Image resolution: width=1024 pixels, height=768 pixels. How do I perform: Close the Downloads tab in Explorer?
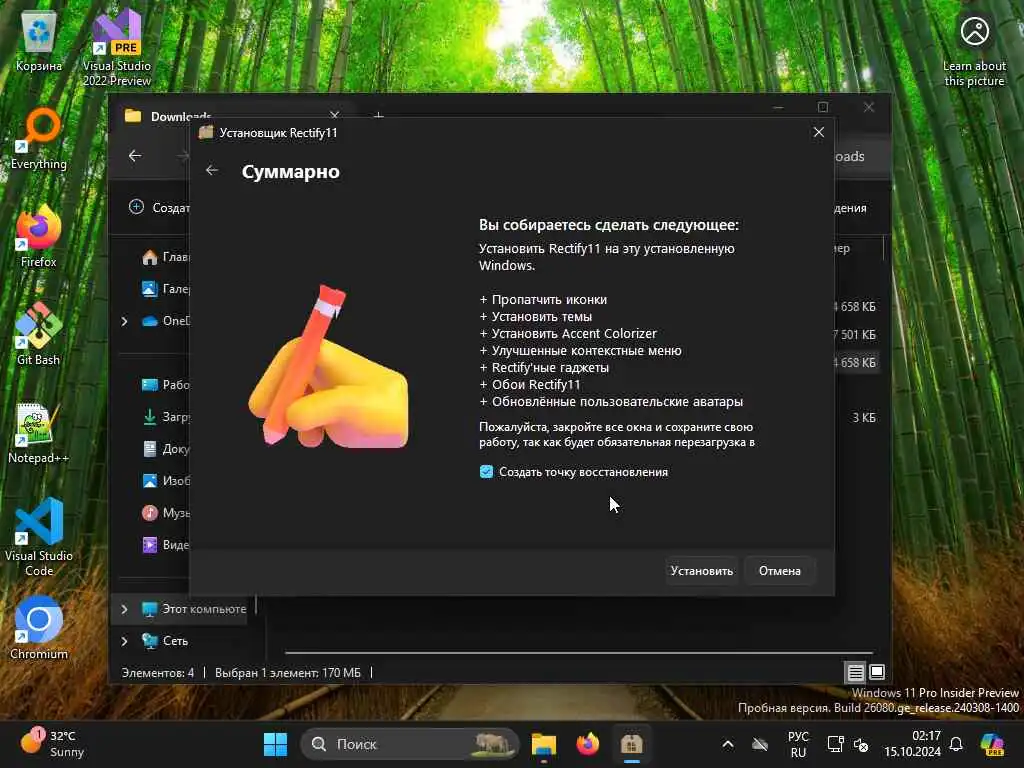pos(334,115)
